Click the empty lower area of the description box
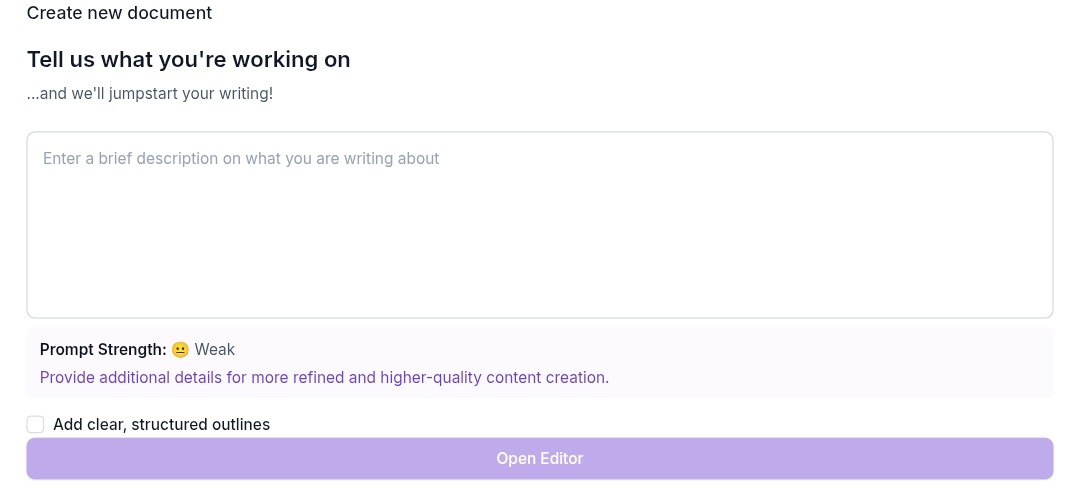 point(540,262)
